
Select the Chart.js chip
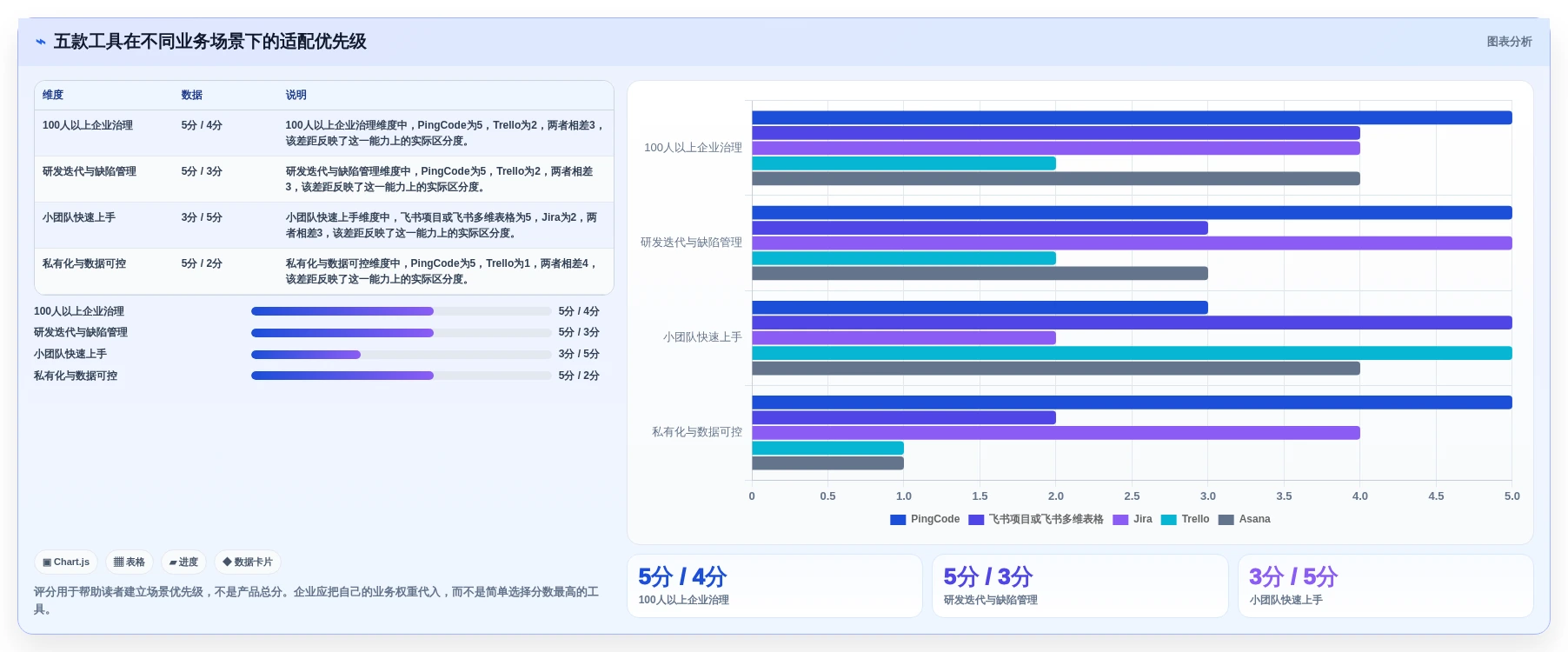(x=66, y=562)
